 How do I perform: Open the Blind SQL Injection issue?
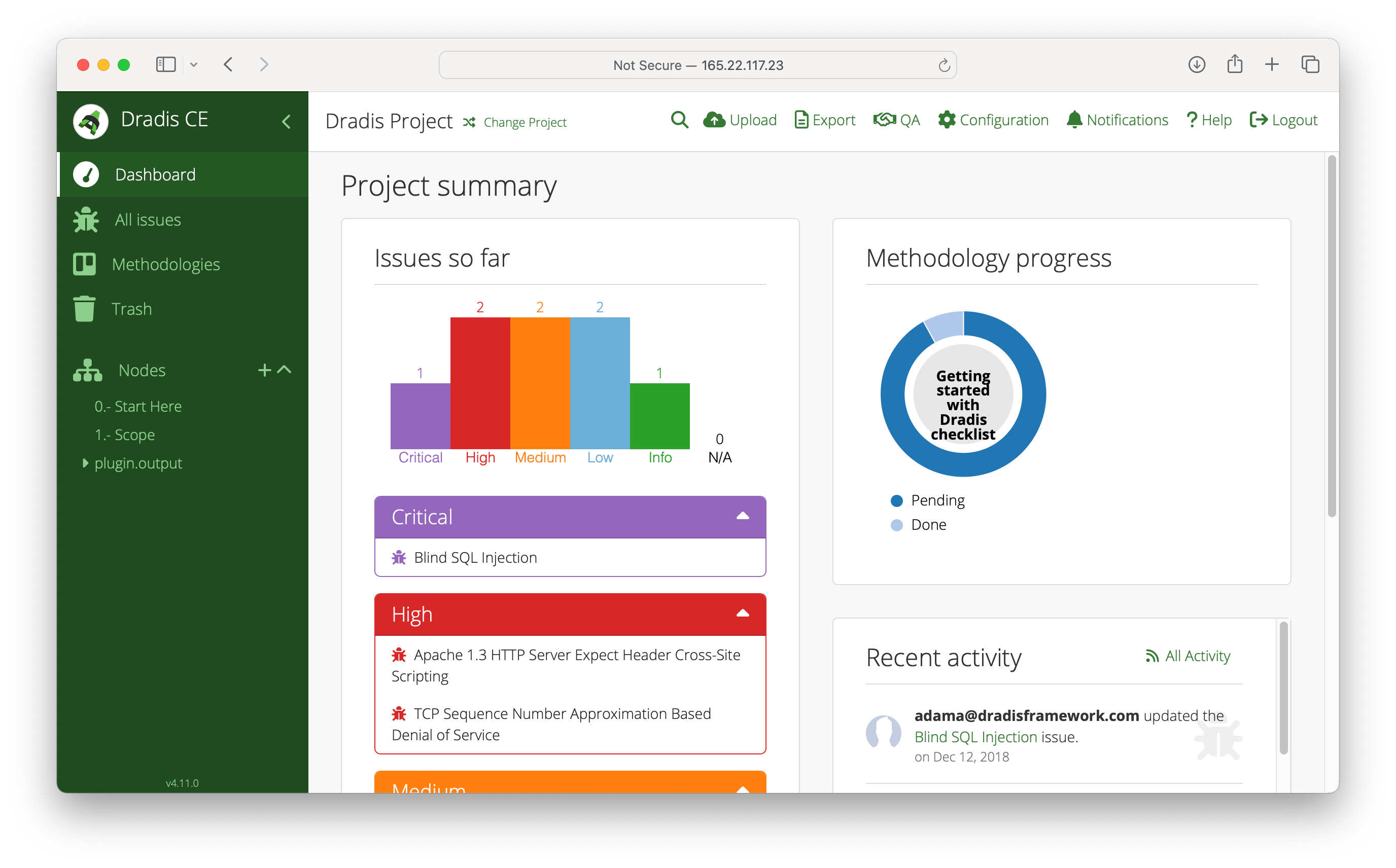pos(475,557)
